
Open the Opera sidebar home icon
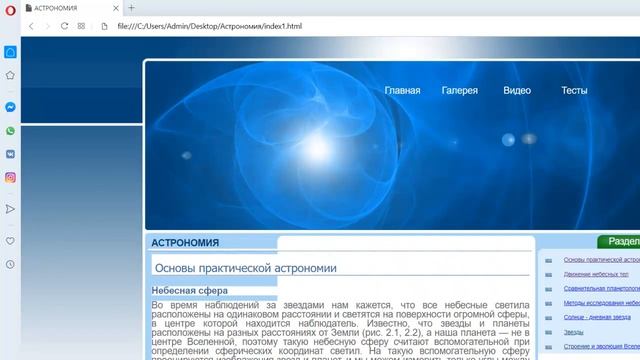10,52
